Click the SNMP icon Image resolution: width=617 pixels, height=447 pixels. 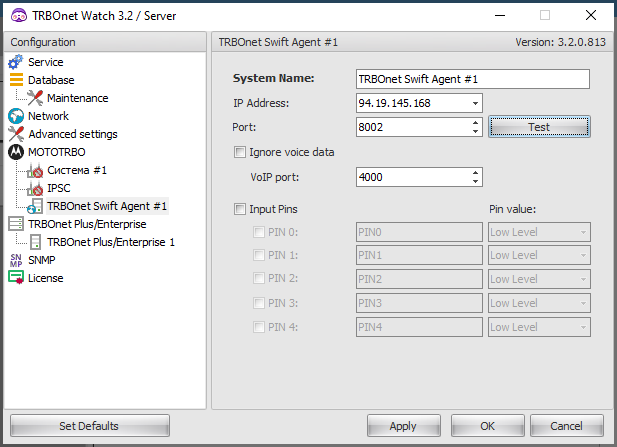(16, 260)
